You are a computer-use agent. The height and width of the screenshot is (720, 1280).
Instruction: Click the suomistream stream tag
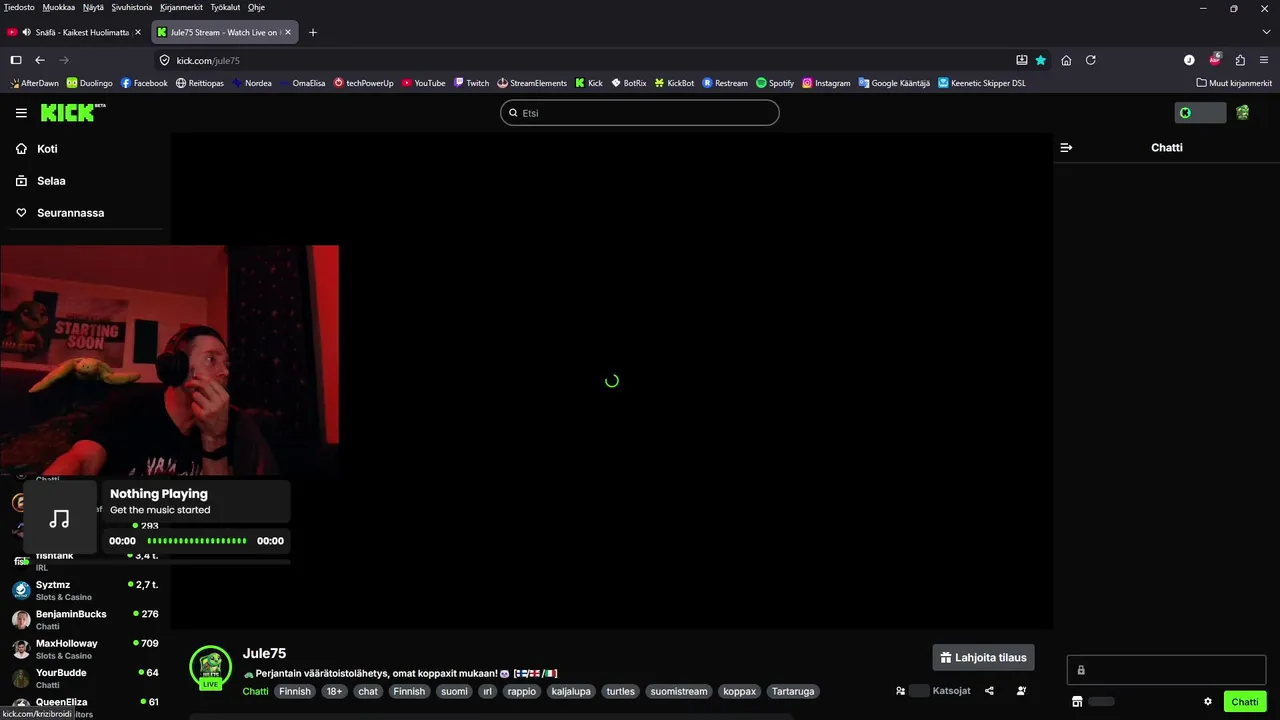pyautogui.click(x=679, y=691)
